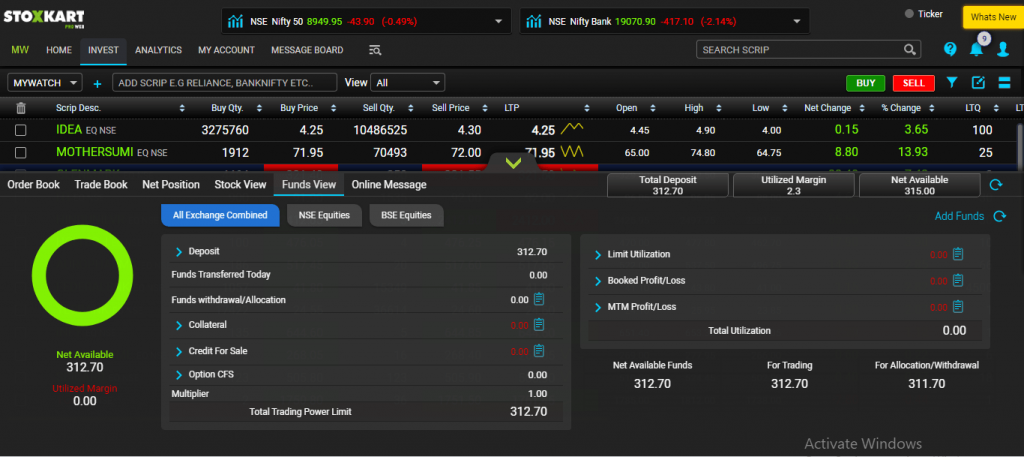Open Collateral details clipboard icon
Viewport: 1024px width, 457px height.
click(x=539, y=324)
